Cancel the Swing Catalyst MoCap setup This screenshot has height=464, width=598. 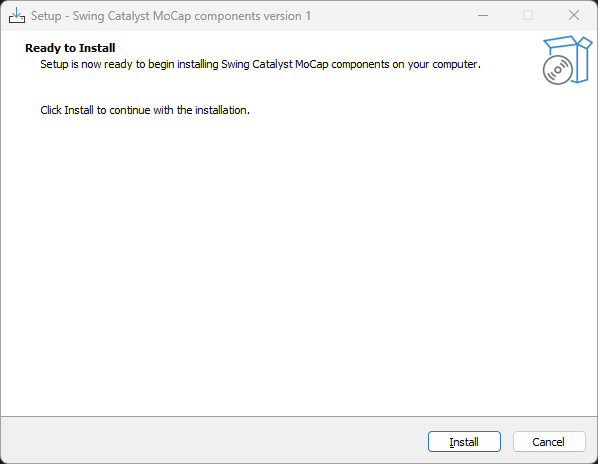click(549, 442)
